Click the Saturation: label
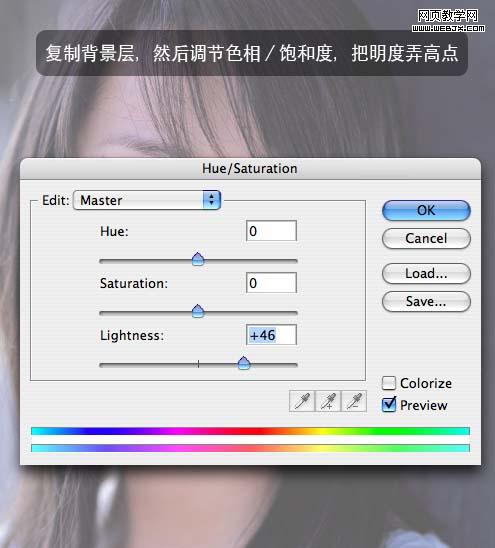Image resolution: width=495 pixels, height=548 pixels. click(x=134, y=283)
